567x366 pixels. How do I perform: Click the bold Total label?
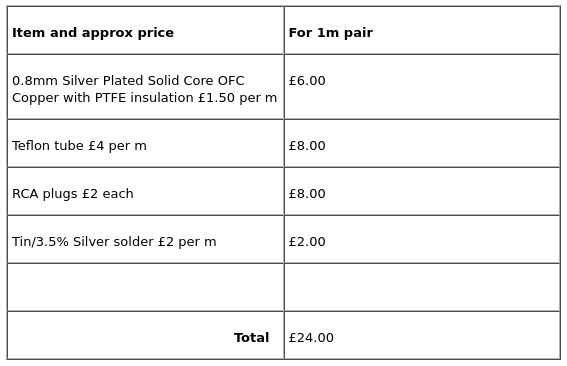(x=251, y=337)
